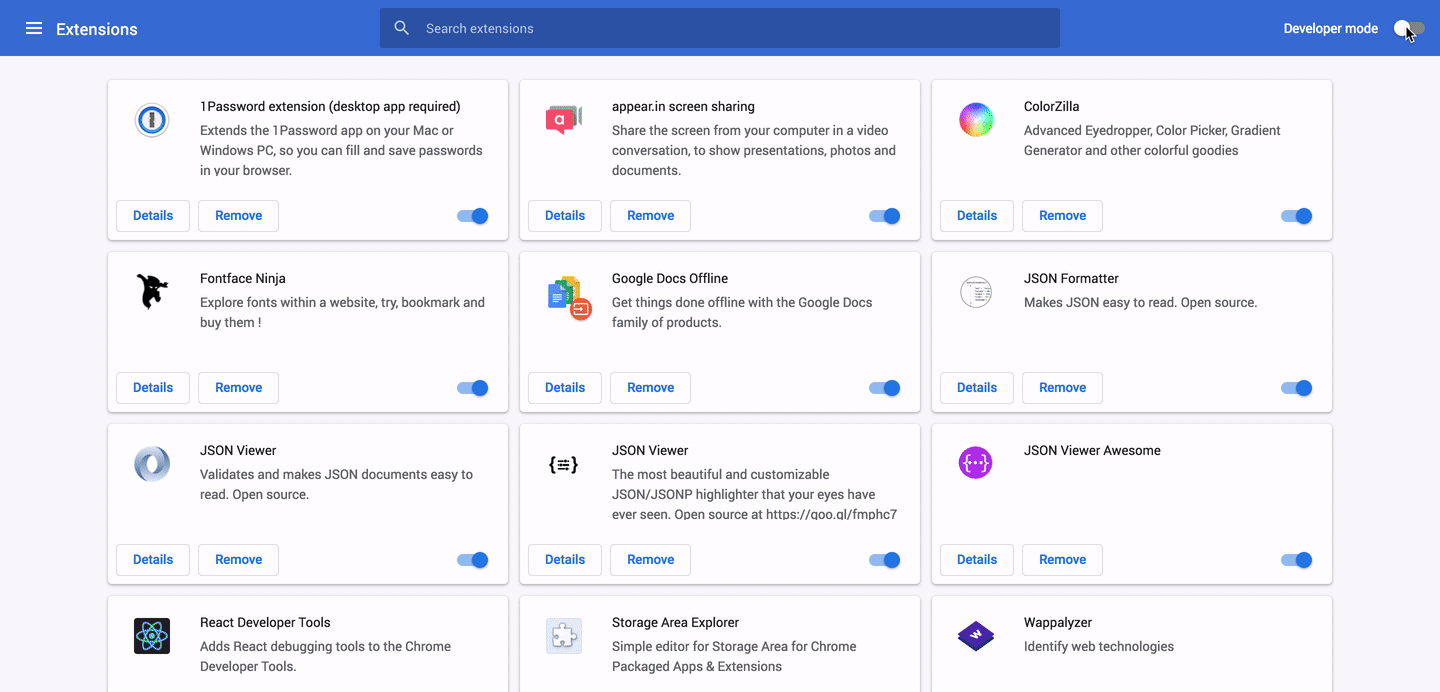Click the blue JSON Viewer ring icon
1440x692 pixels.
coord(152,465)
